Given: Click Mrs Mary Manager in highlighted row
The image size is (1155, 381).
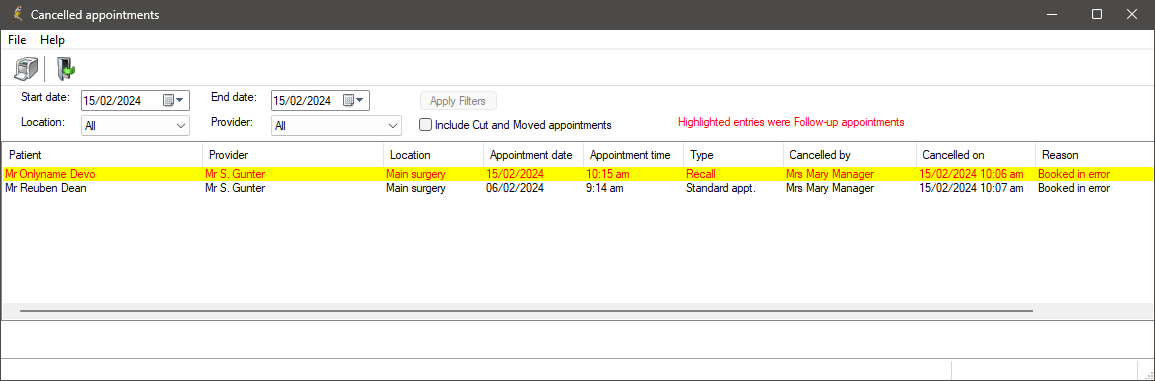Looking at the screenshot, I should [x=830, y=174].
